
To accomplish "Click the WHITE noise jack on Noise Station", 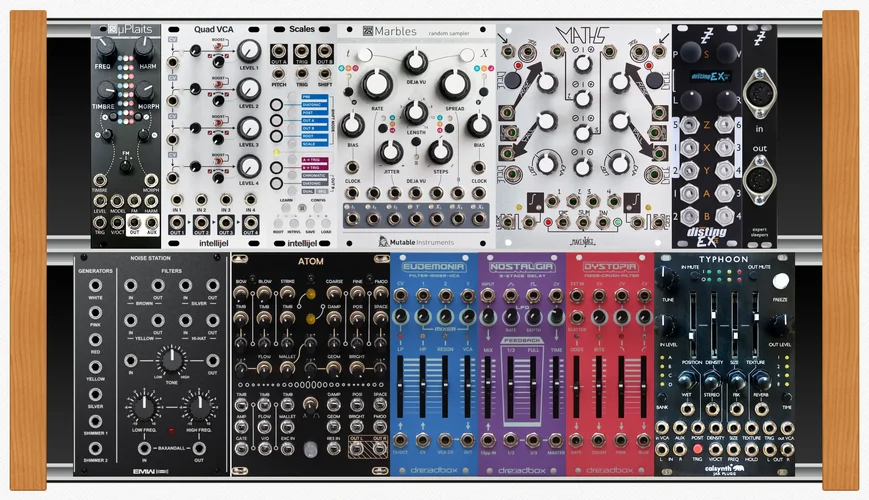I will click(95, 285).
